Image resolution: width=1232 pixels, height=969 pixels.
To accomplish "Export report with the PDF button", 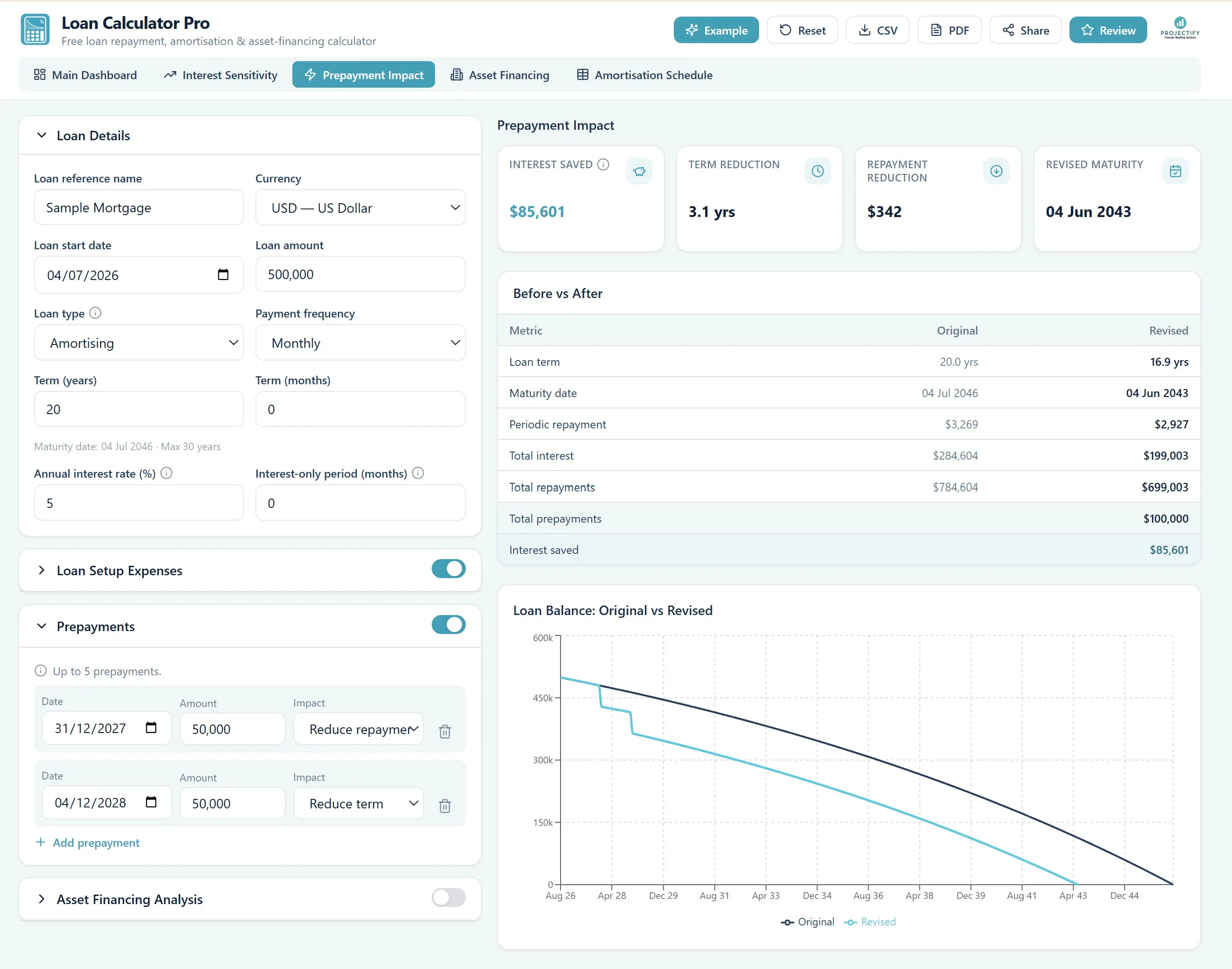I will tap(950, 30).
